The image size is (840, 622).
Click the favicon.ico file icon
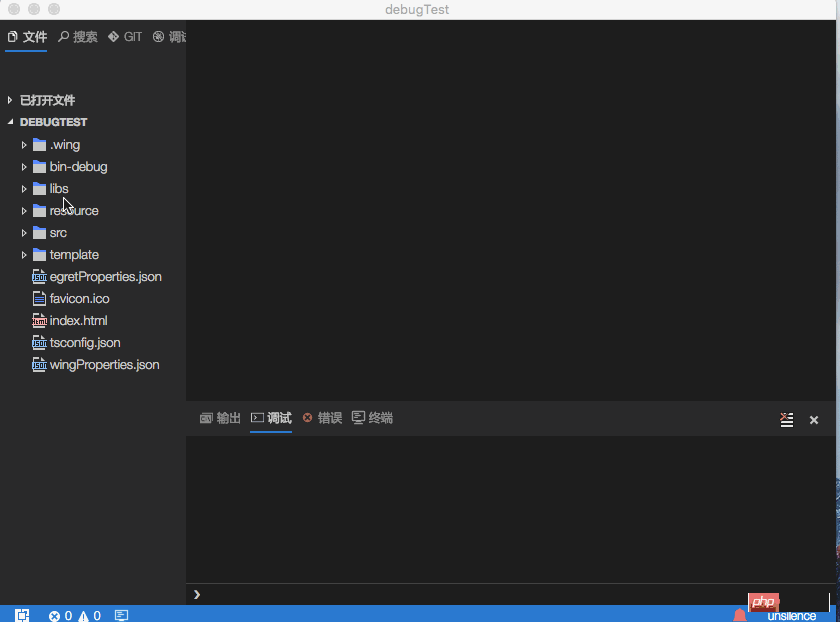39,298
